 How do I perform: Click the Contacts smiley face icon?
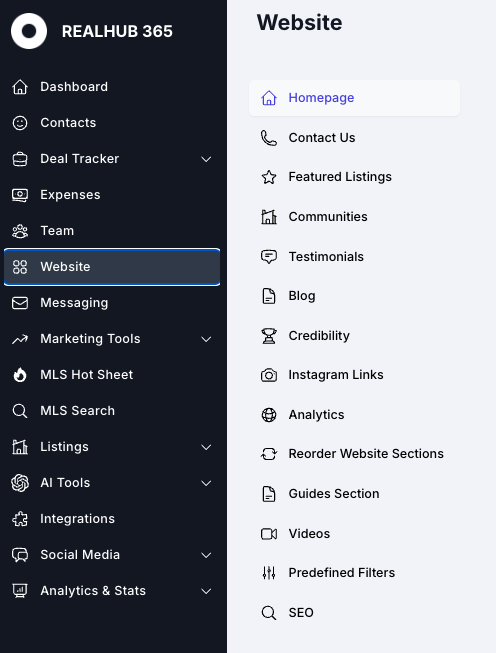(20, 123)
